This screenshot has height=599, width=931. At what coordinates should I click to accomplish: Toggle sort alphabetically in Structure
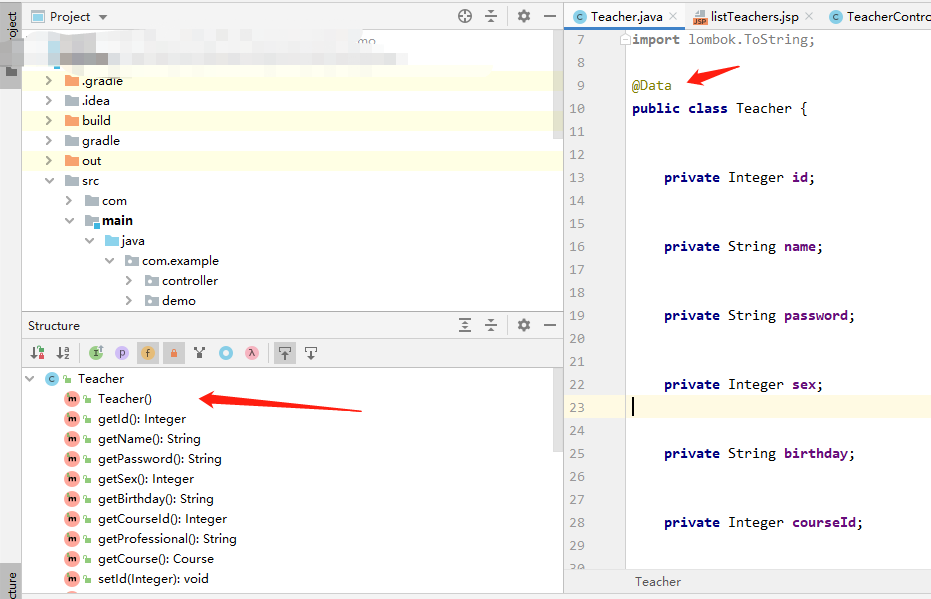[x=63, y=353]
